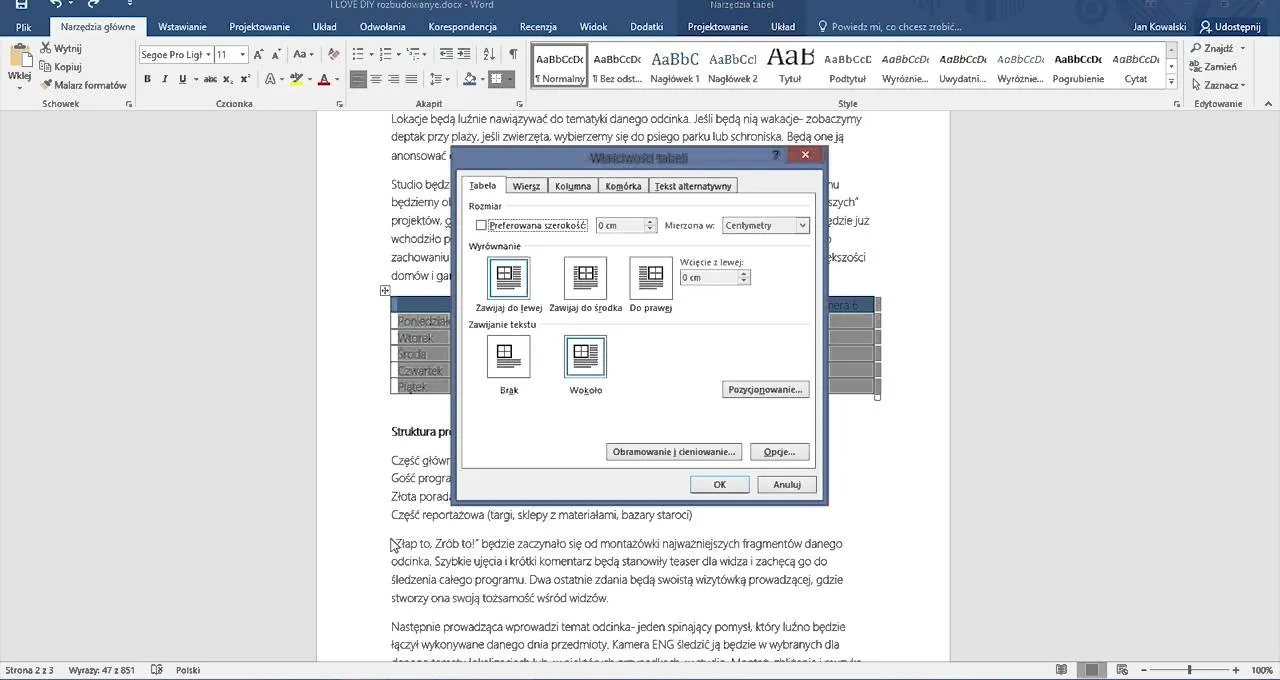This screenshot has height=680, width=1280.
Task: Click 'Wcięcie z lewej' value field
Action: (709, 277)
